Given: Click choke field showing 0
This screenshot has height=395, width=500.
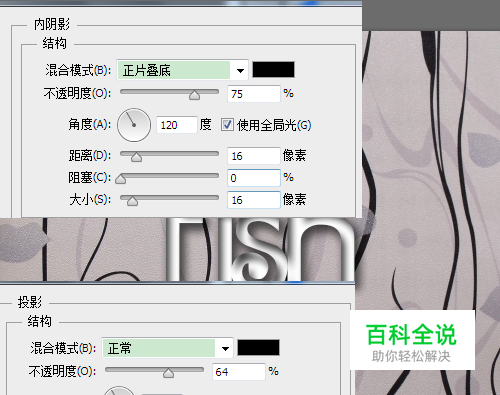Looking at the screenshot, I should [254, 178].
